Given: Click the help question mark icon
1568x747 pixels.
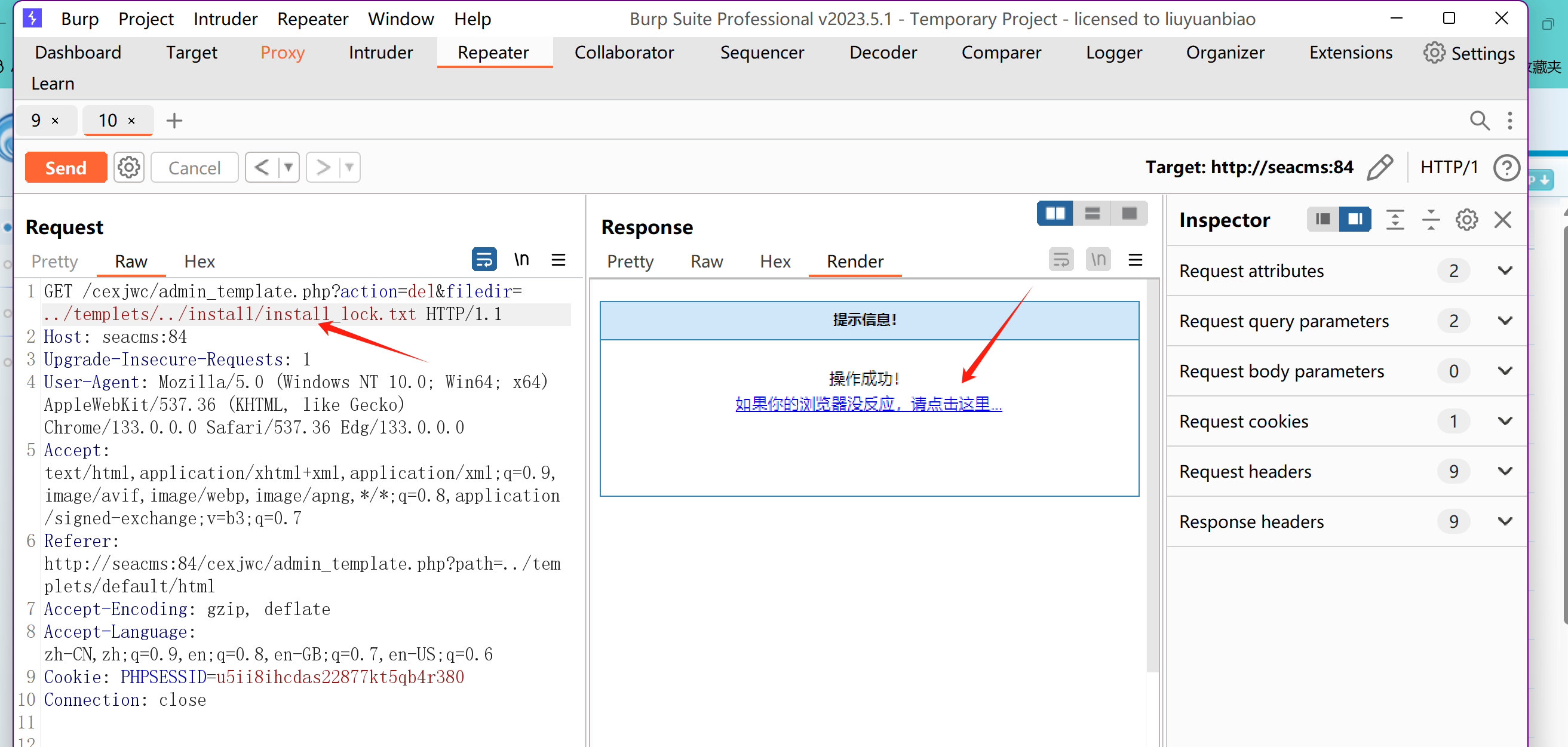Looking at the screenshot, I should tap(1506, 167).
